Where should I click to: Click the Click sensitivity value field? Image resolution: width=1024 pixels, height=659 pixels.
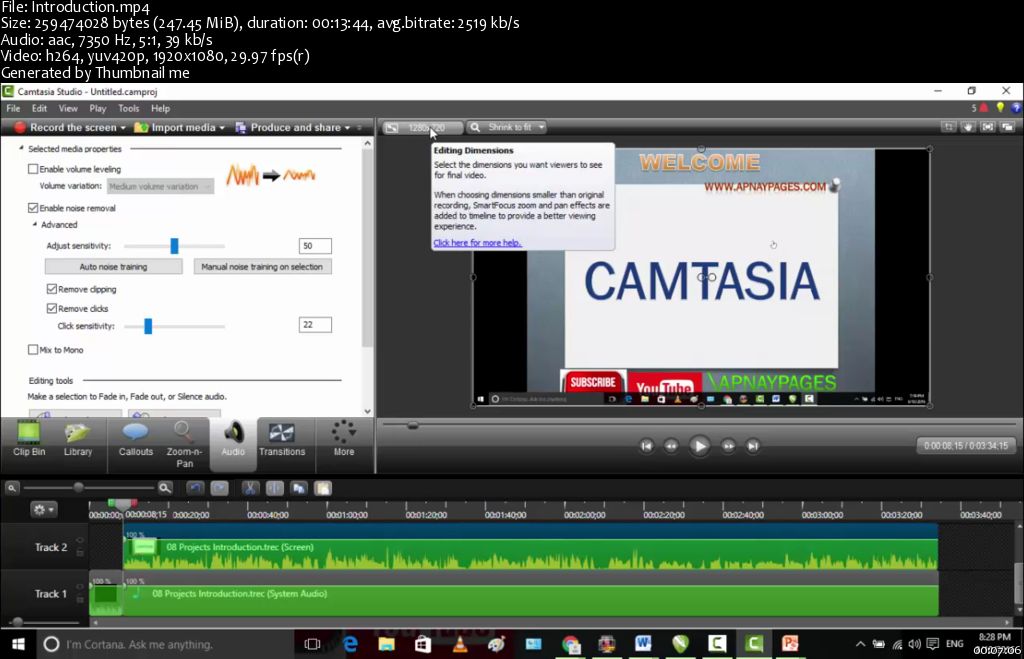point(315,325)
